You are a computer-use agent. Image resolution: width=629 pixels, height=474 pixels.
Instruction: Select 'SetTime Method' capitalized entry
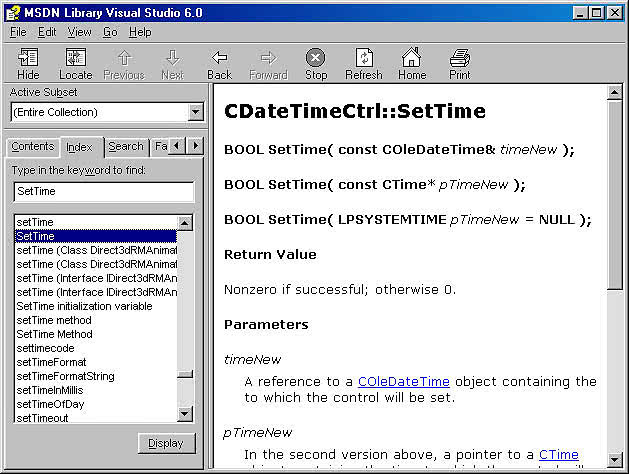point(96,334)
